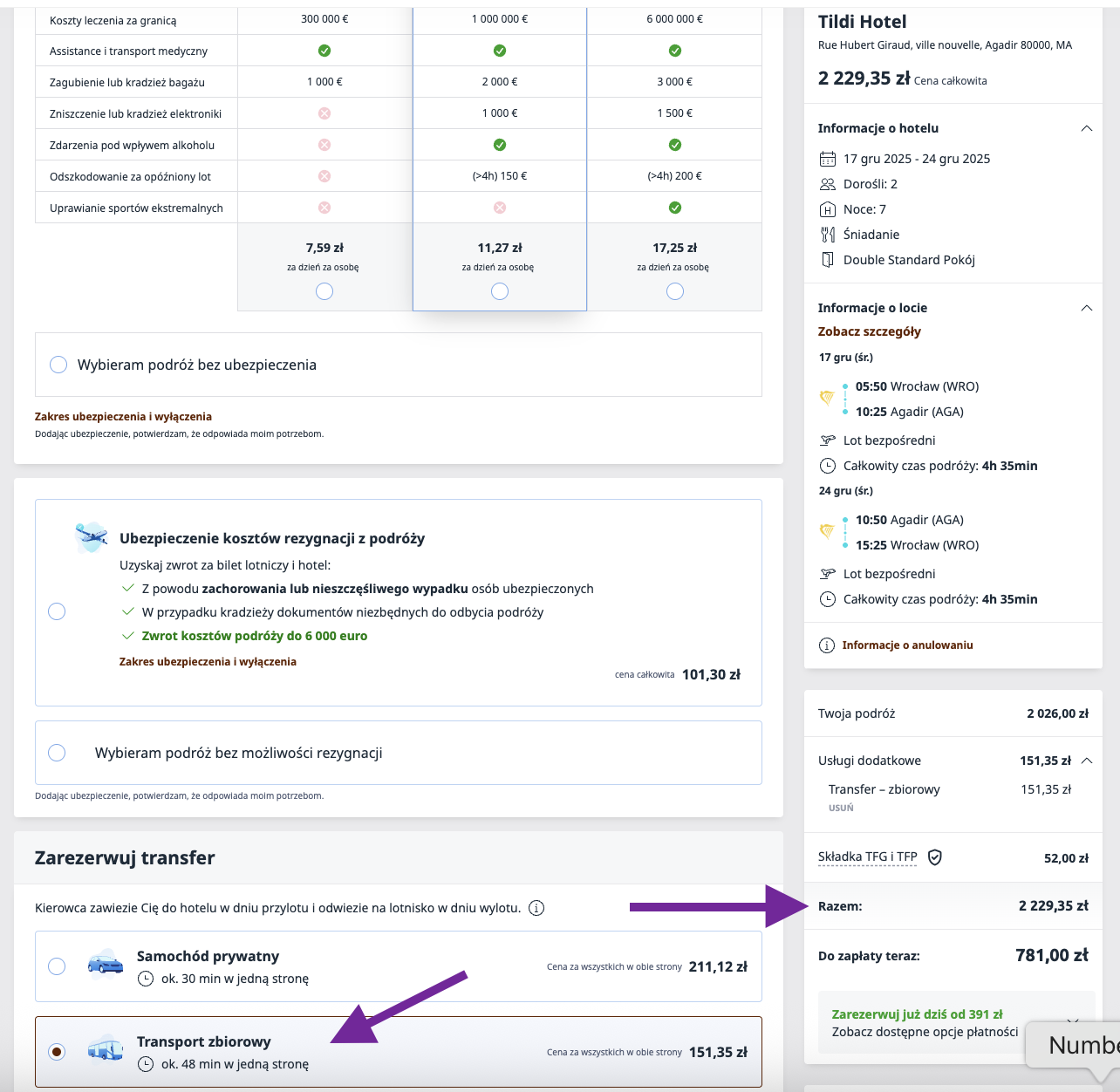Screen dimensions: 1120x1092
Task: Open Zakres ubezpieczenia link under cancellation insurance
Action: (x=208, y=662)
